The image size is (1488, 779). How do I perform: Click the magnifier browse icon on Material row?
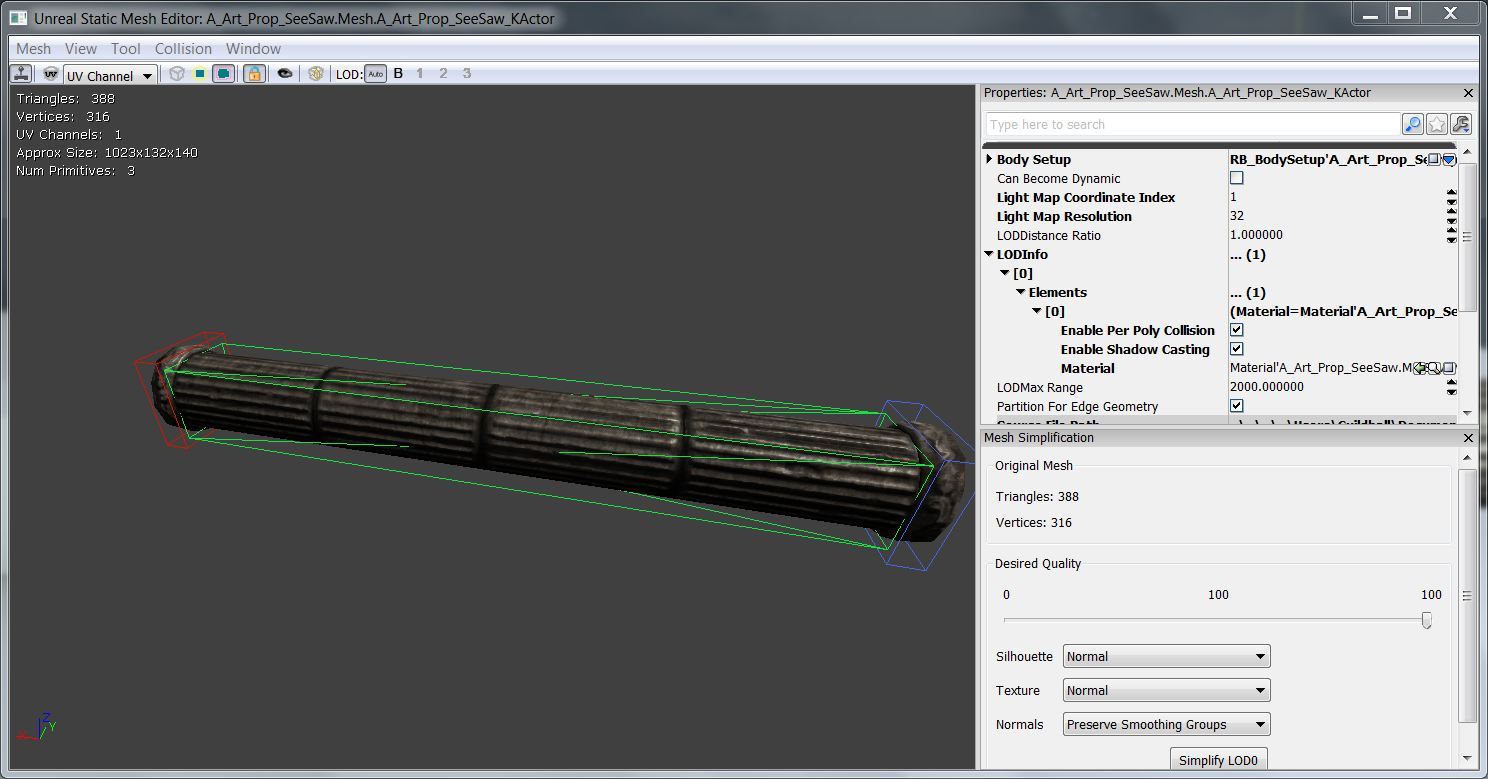click(x=1434, y=369)
